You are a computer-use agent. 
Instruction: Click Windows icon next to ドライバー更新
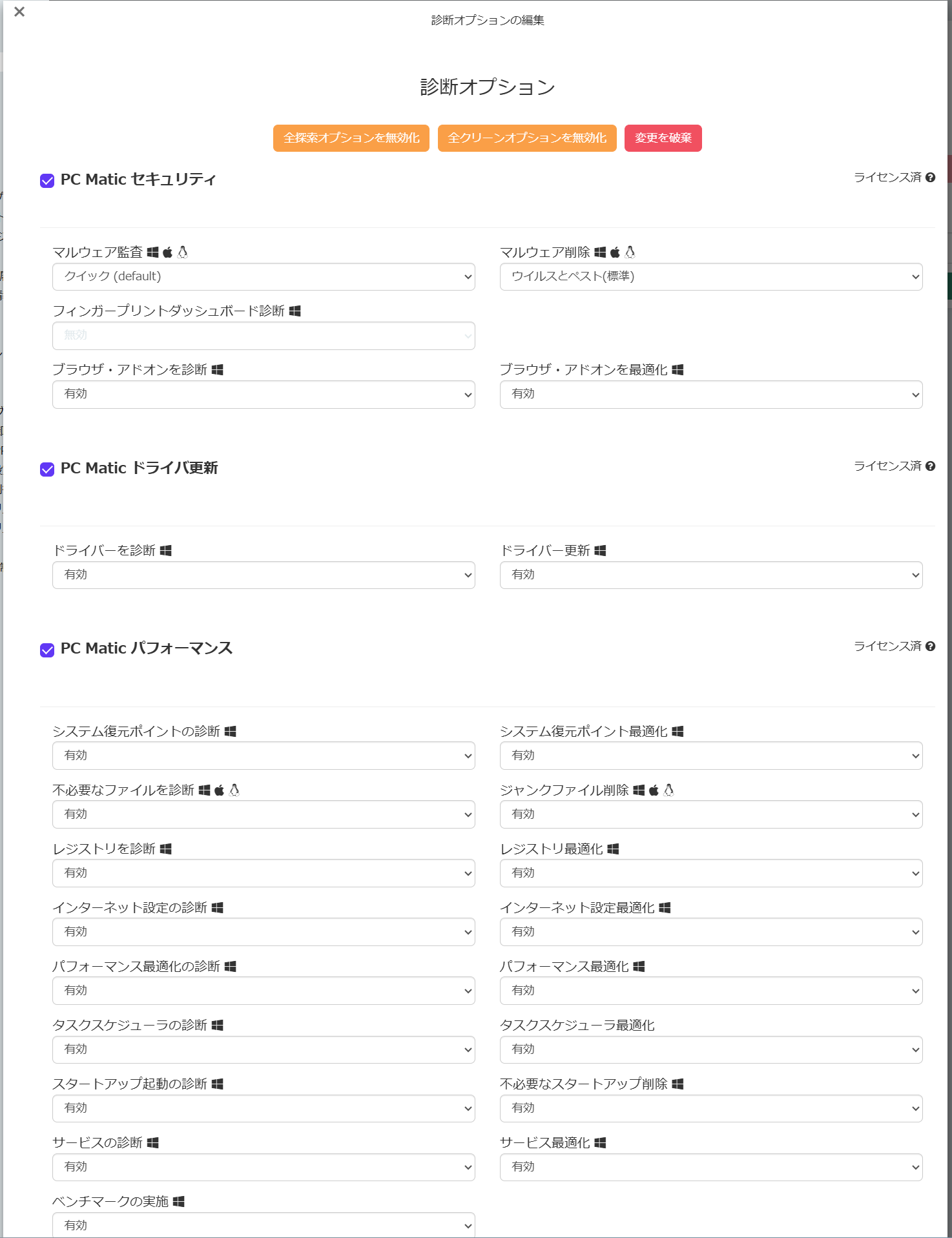point(601,551)
